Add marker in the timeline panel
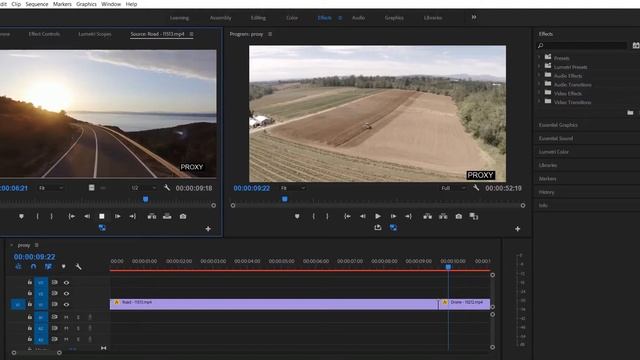 pos(64,267)
